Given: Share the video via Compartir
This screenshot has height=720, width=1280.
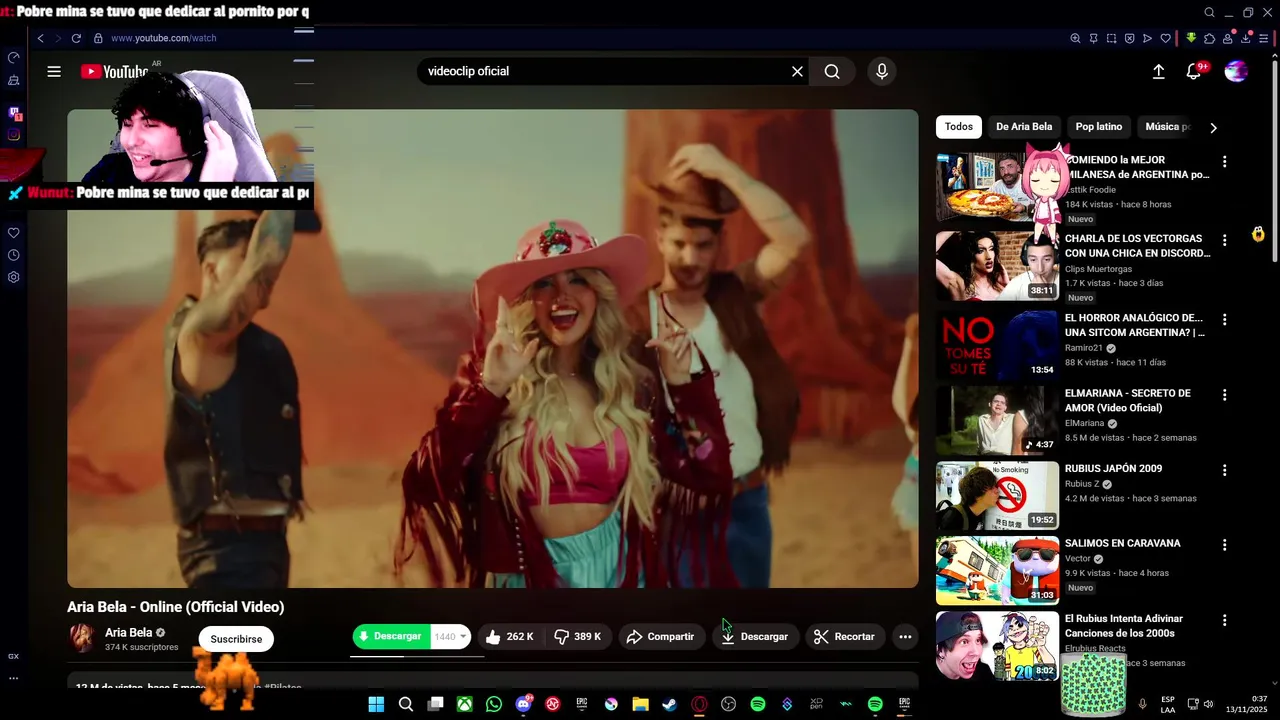Looking at the screenshot, I should (x=660, y=636).
